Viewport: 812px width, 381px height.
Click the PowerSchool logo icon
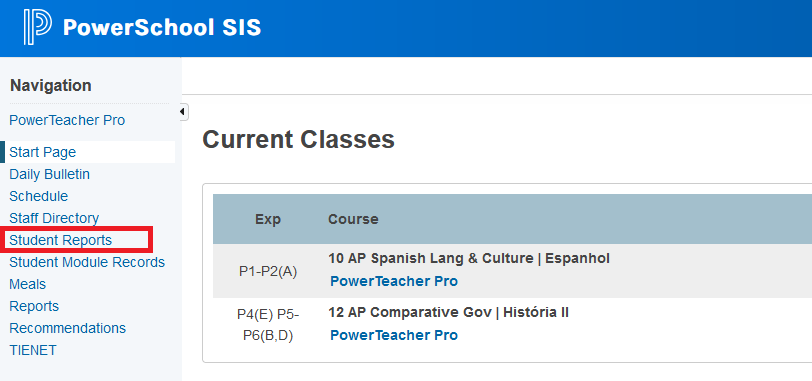tap(37, 27)
